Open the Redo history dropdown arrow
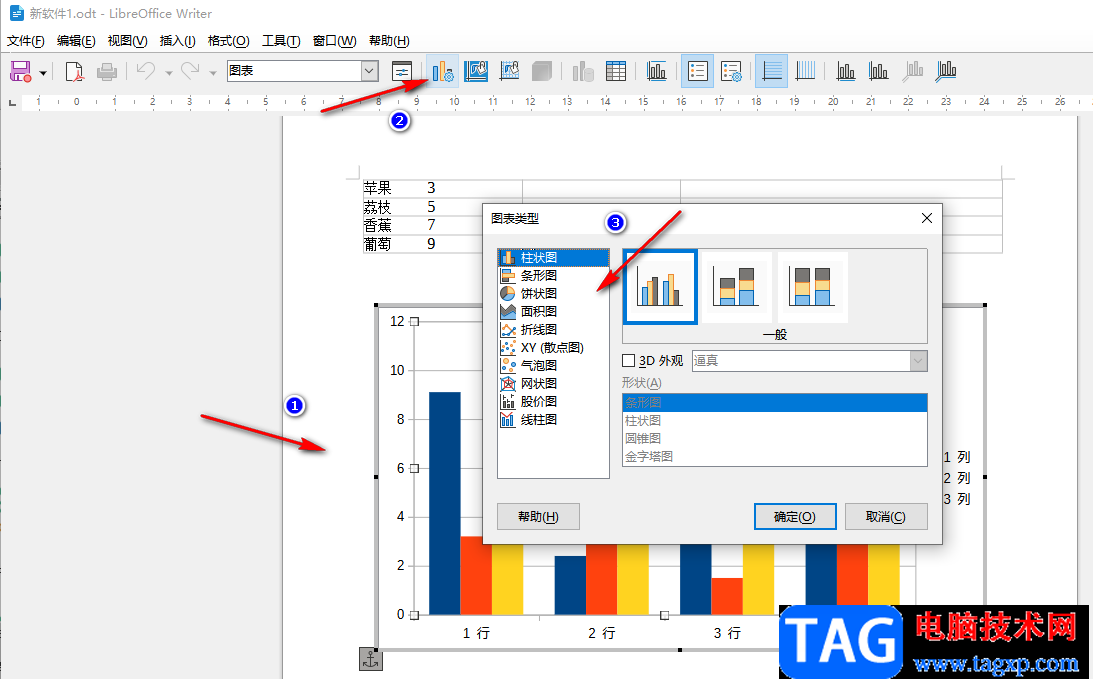Image resolution: width=1093 pixels, height=679 pixels. click(x=213, y=73)
